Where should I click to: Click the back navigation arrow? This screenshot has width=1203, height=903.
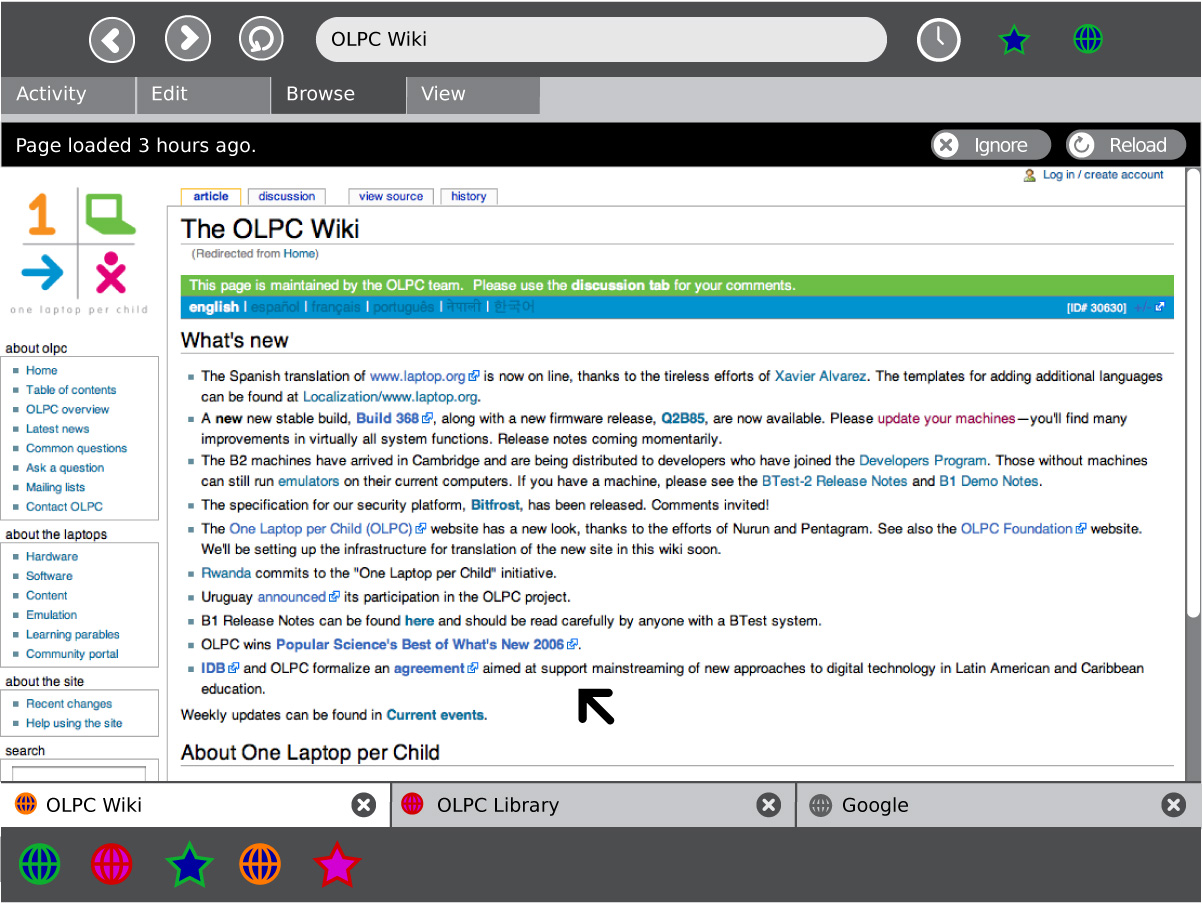tap(112, 40)
